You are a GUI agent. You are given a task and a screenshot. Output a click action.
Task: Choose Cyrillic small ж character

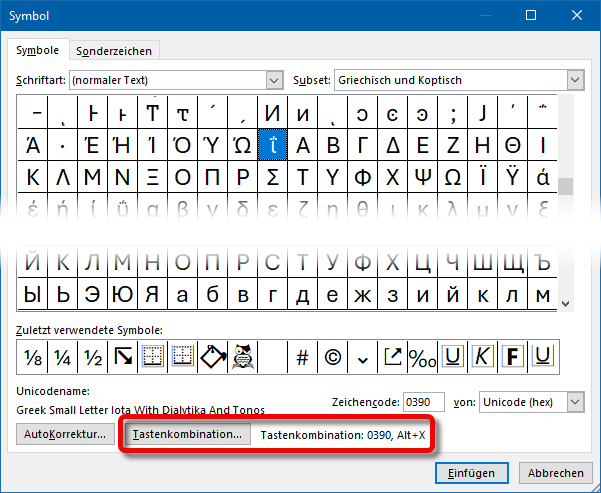362,294
